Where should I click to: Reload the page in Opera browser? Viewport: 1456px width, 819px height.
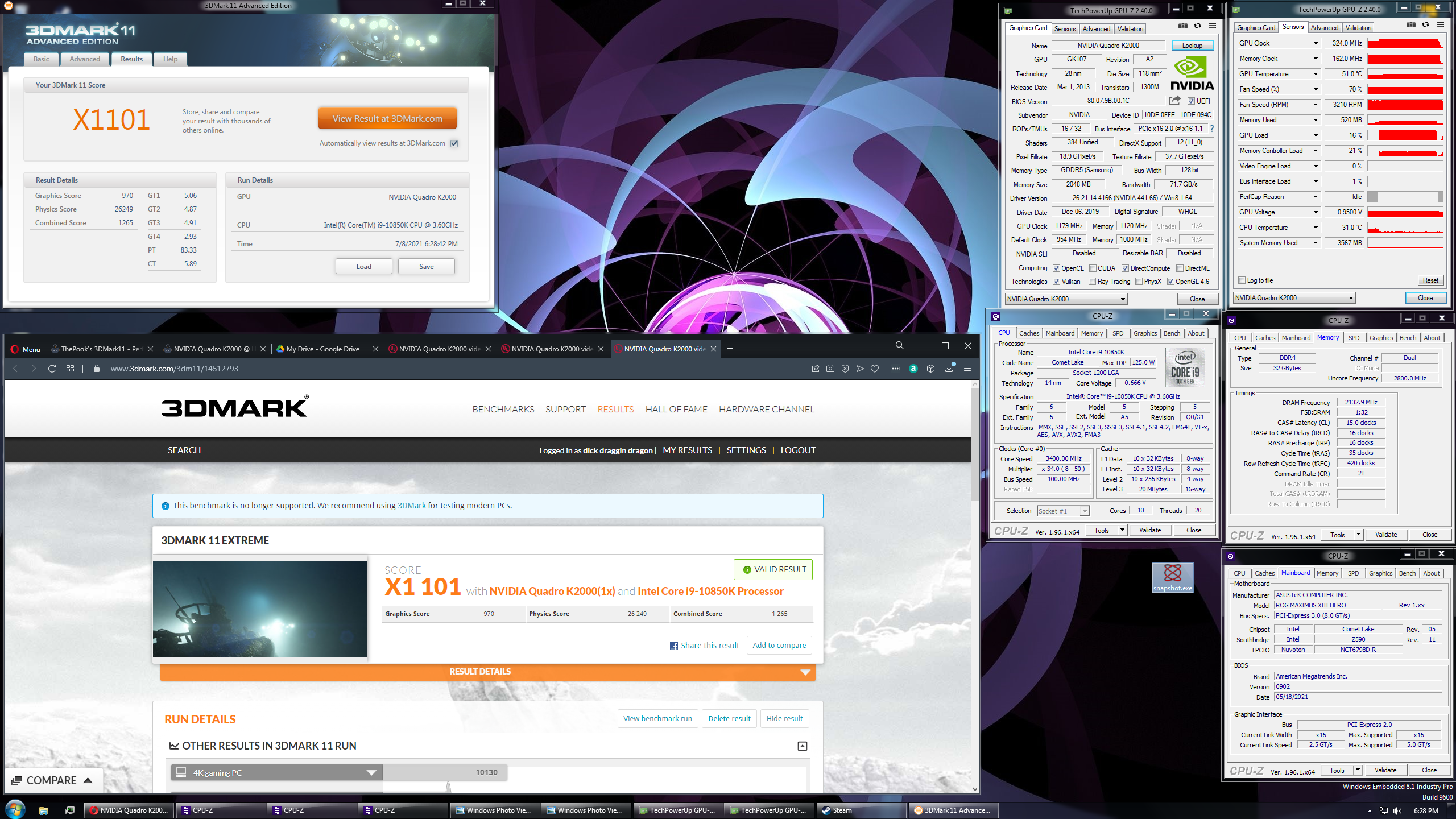[52, 369]
